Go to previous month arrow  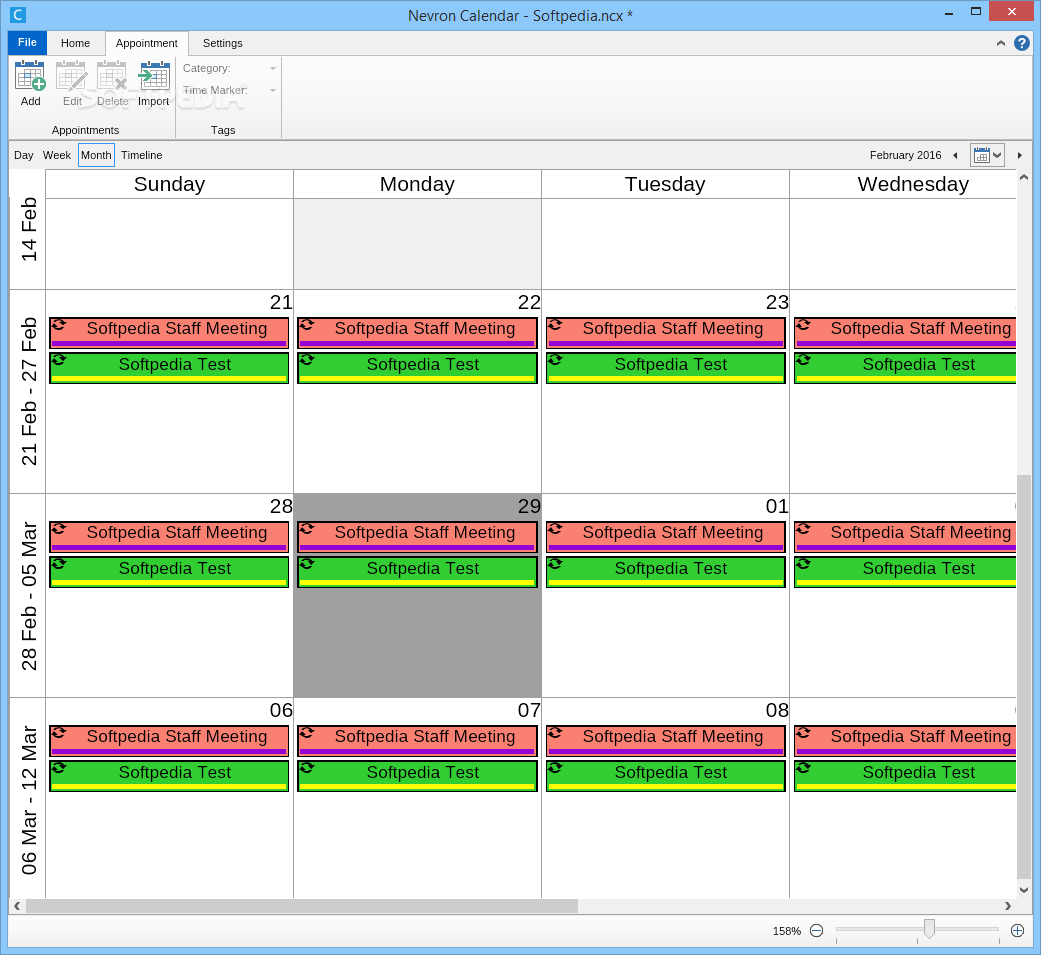pos(955,155)
